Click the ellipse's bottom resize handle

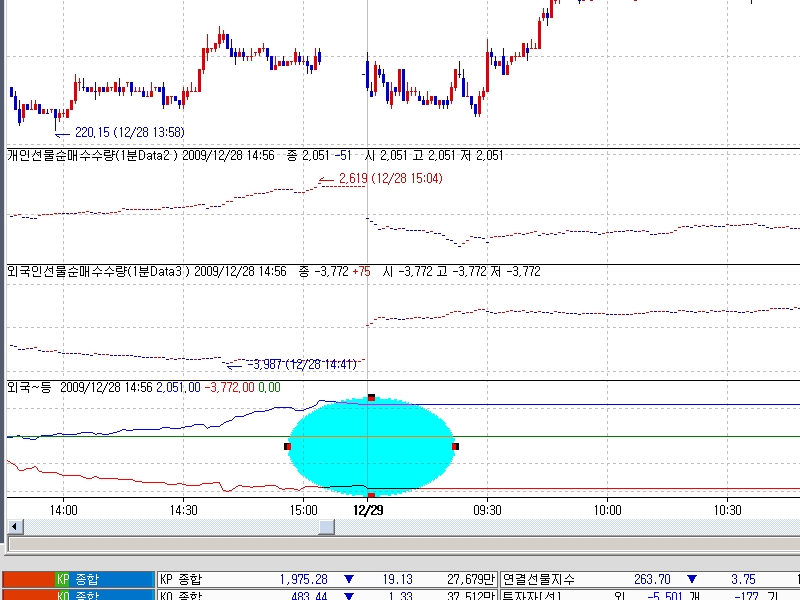point(371,495)
